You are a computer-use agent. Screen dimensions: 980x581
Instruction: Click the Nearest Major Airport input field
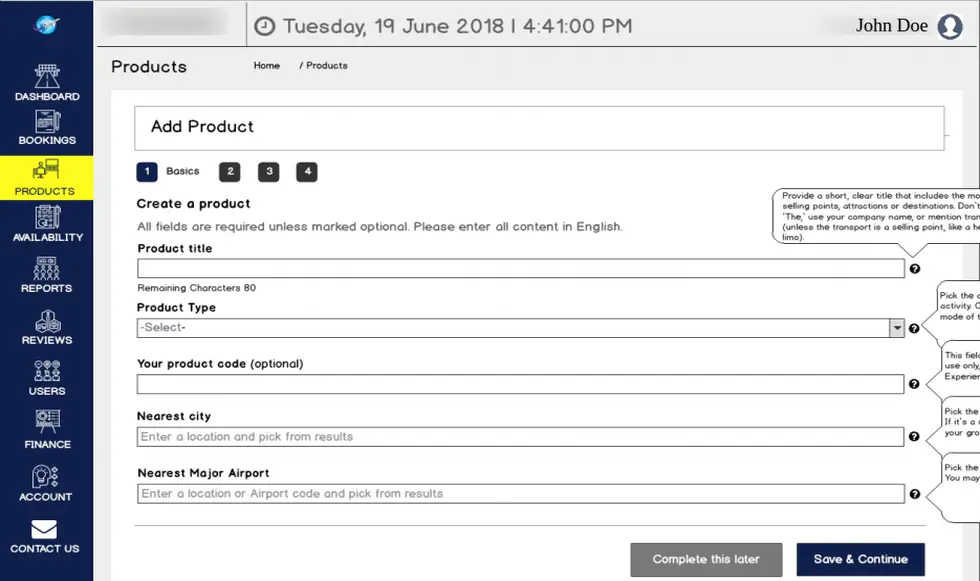521,494
